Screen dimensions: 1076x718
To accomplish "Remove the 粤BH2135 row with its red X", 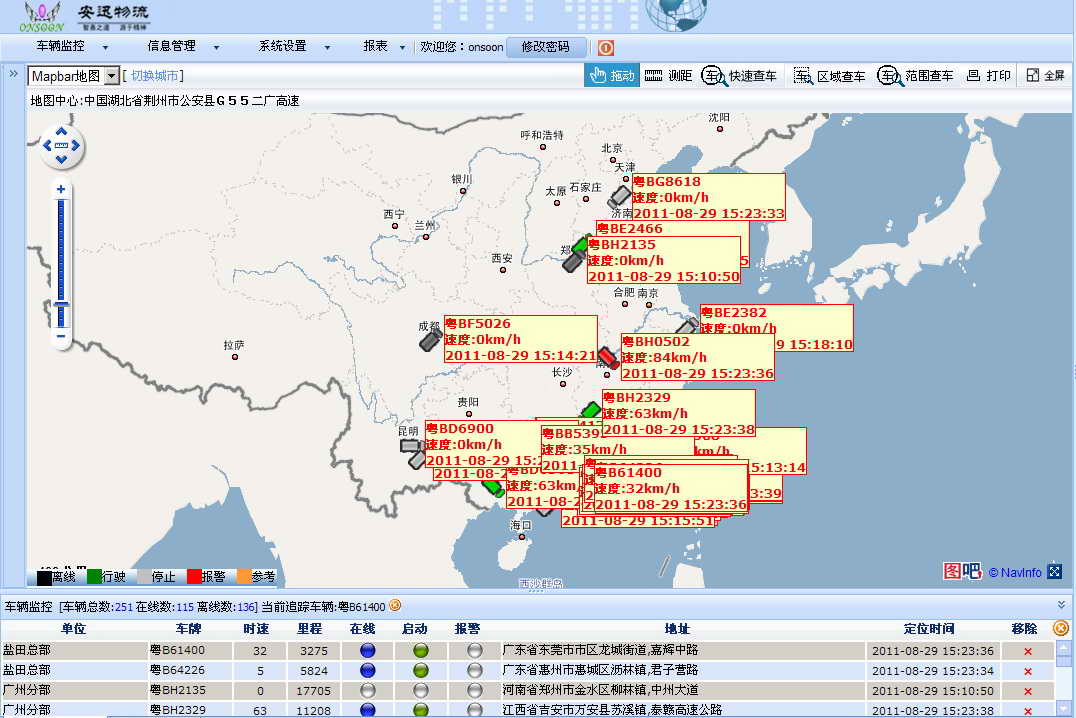I will [1027, 691].
